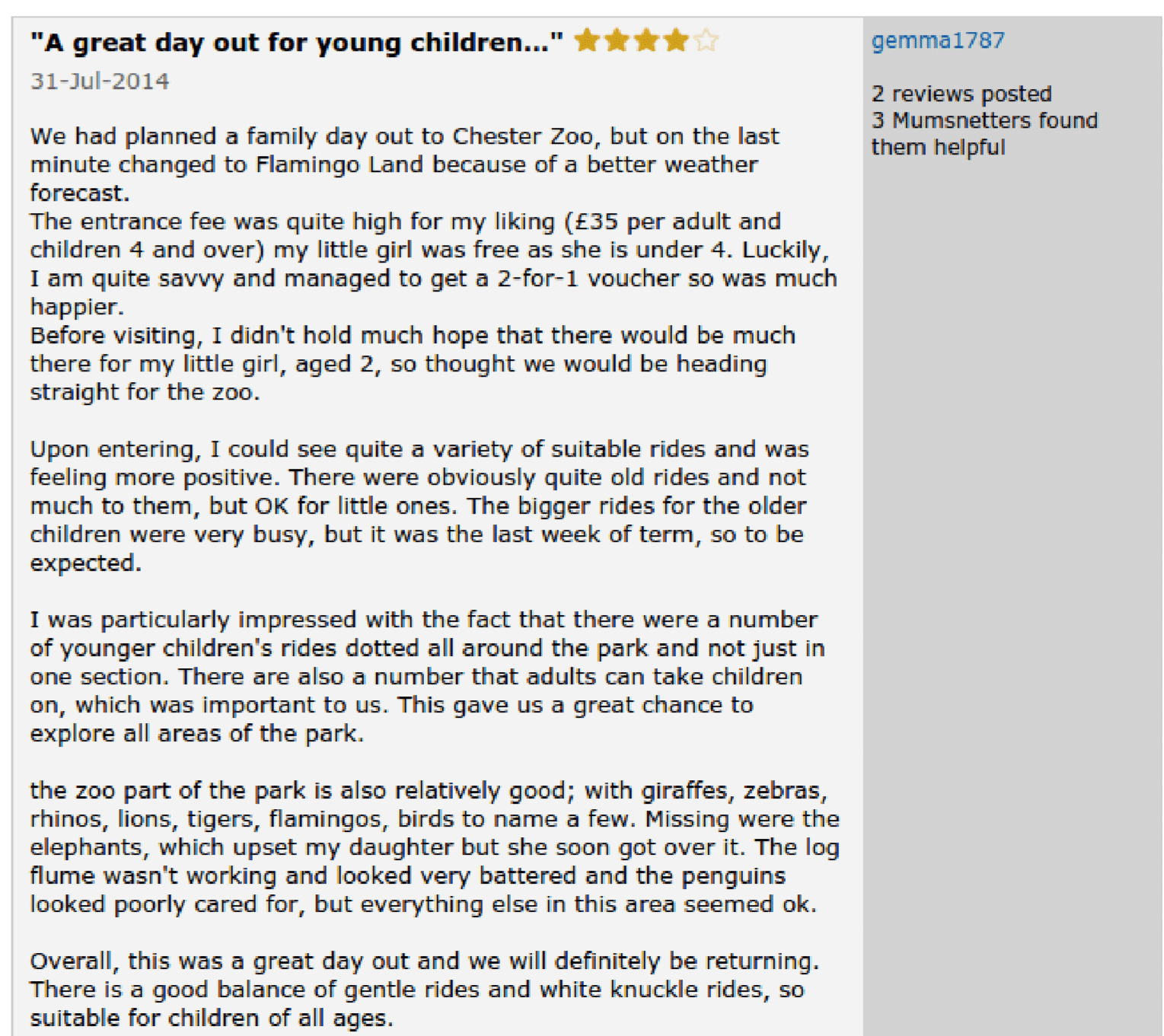Click the paragraph about giraffes and zebras
Screen dimensions: 1164x1036
435,847
